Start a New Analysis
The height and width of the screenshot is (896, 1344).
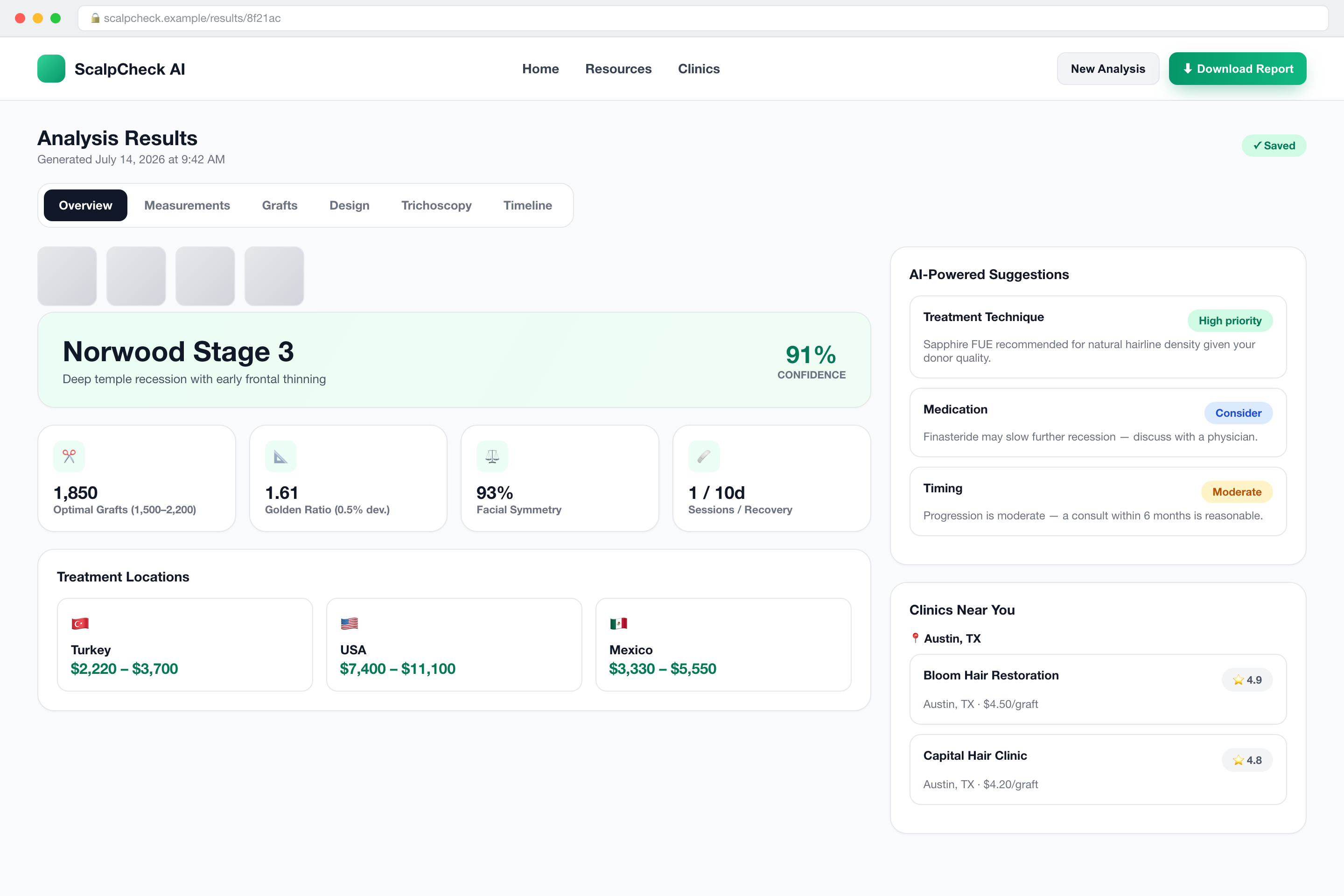(1108, 69)
